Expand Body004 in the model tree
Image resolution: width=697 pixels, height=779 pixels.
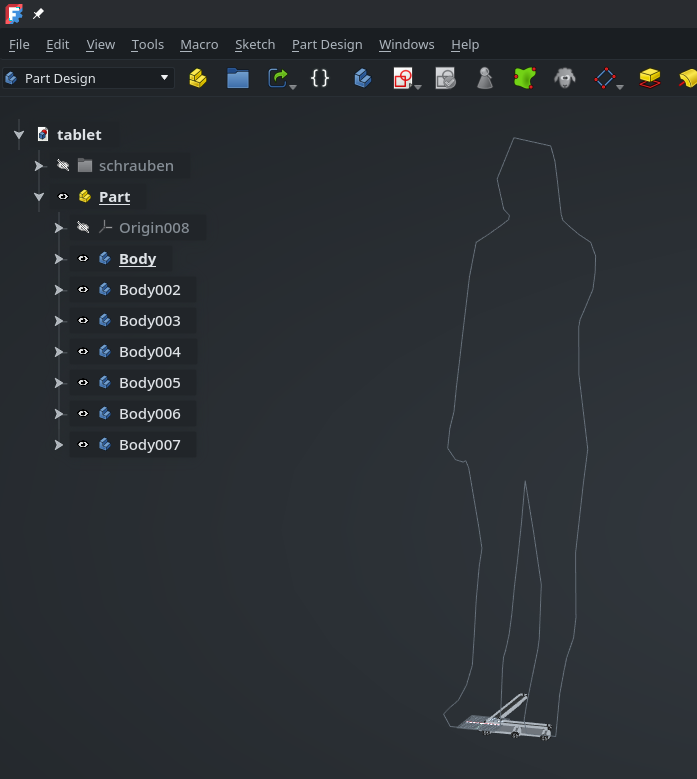point(59,352)
